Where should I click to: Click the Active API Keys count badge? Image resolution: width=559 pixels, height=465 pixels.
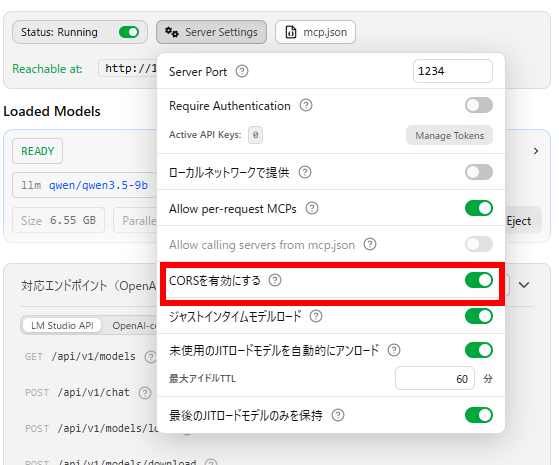pyautogui.click(x=255, y=135)
